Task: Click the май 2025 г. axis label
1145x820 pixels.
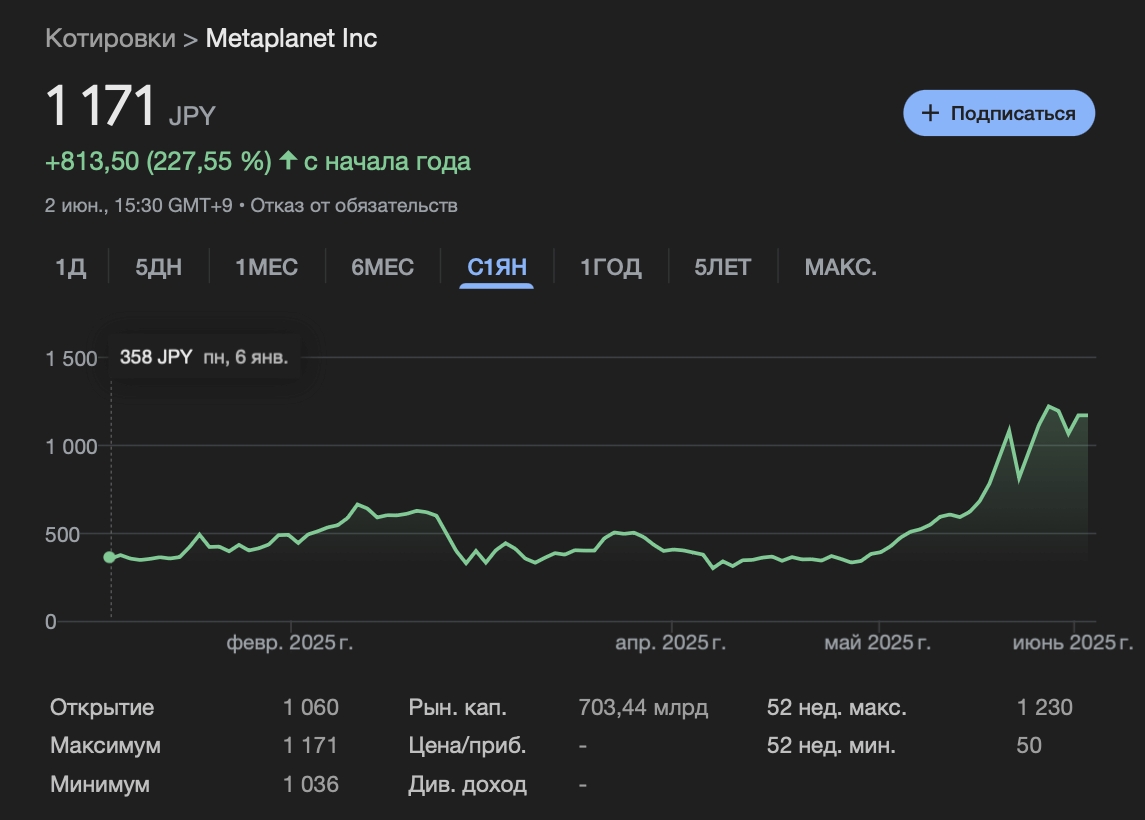Action: coord(878,643)
